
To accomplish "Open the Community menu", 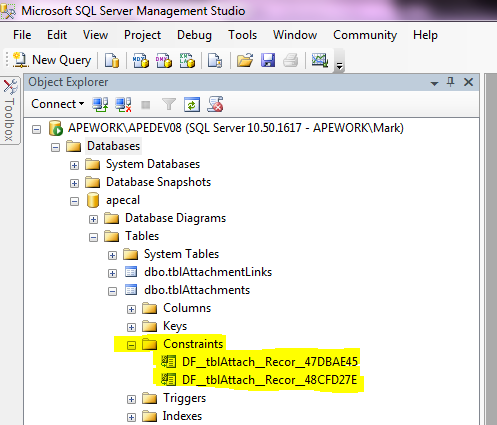I will coord(365,35).
